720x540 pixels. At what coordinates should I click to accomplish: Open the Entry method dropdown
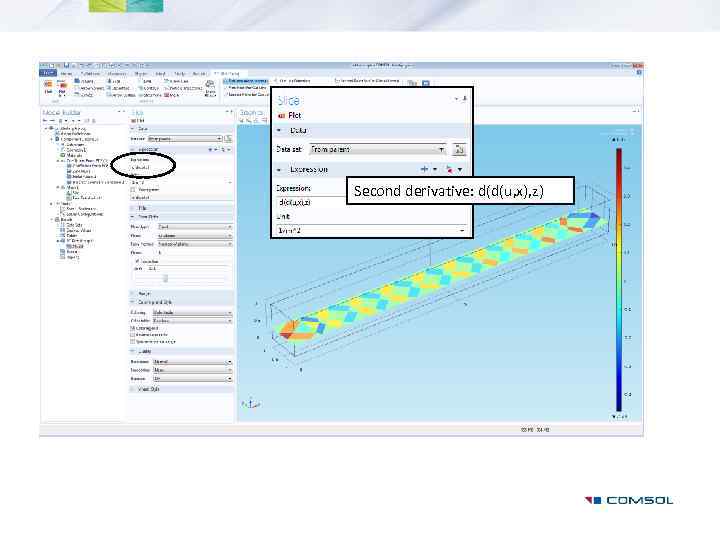(195, 244)
